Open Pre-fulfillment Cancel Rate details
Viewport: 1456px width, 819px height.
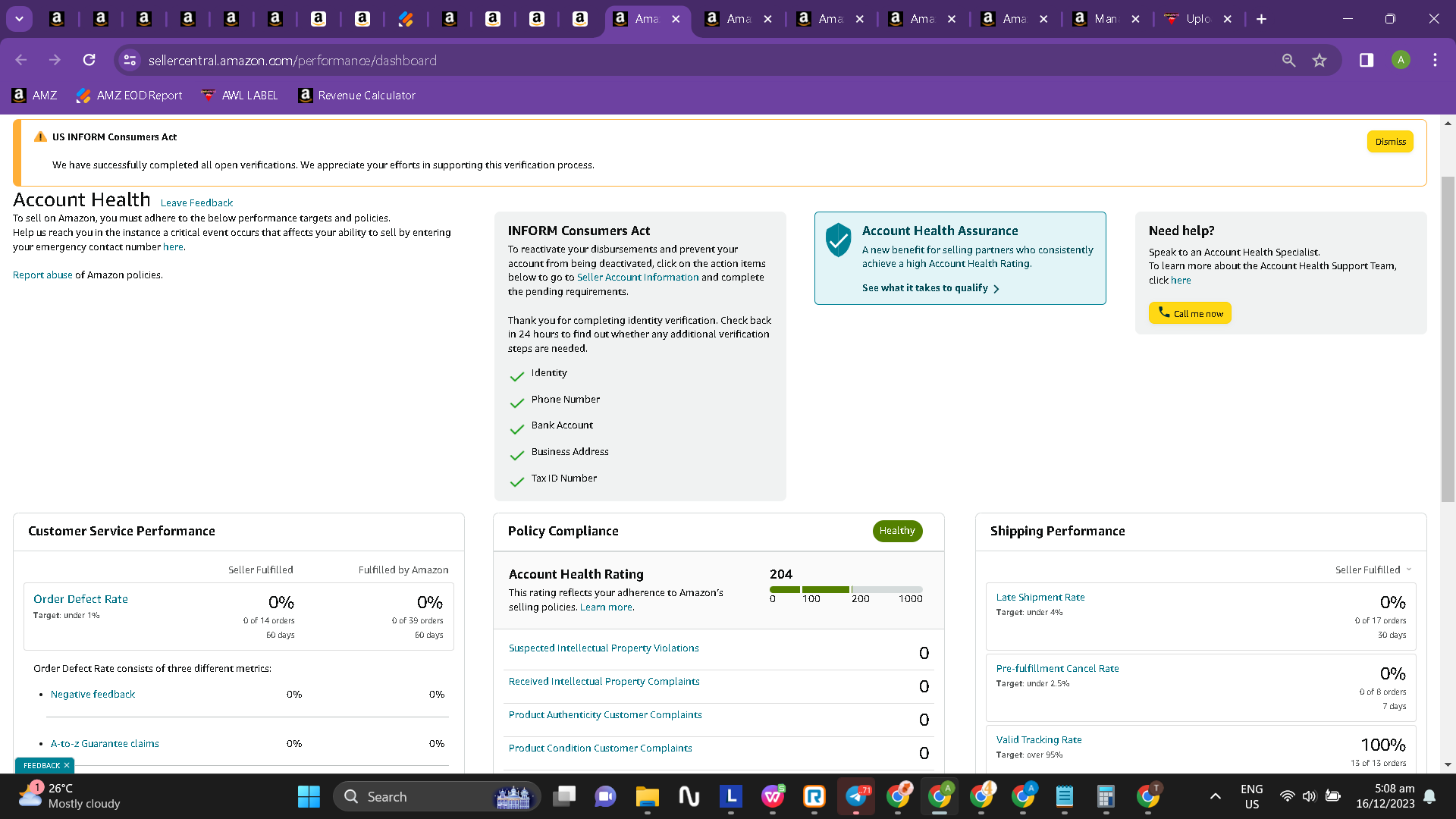[x=1057, y=669]
